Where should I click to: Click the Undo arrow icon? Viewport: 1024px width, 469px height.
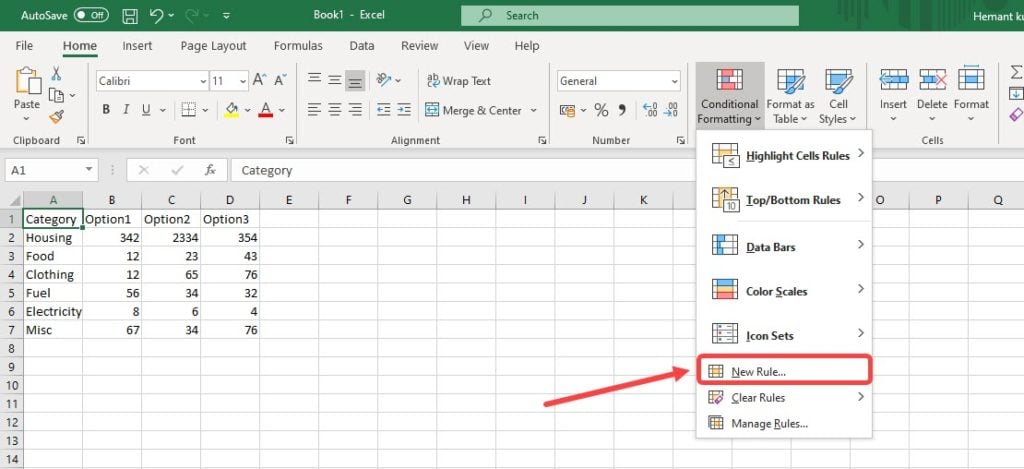click(x=156, y=16)
